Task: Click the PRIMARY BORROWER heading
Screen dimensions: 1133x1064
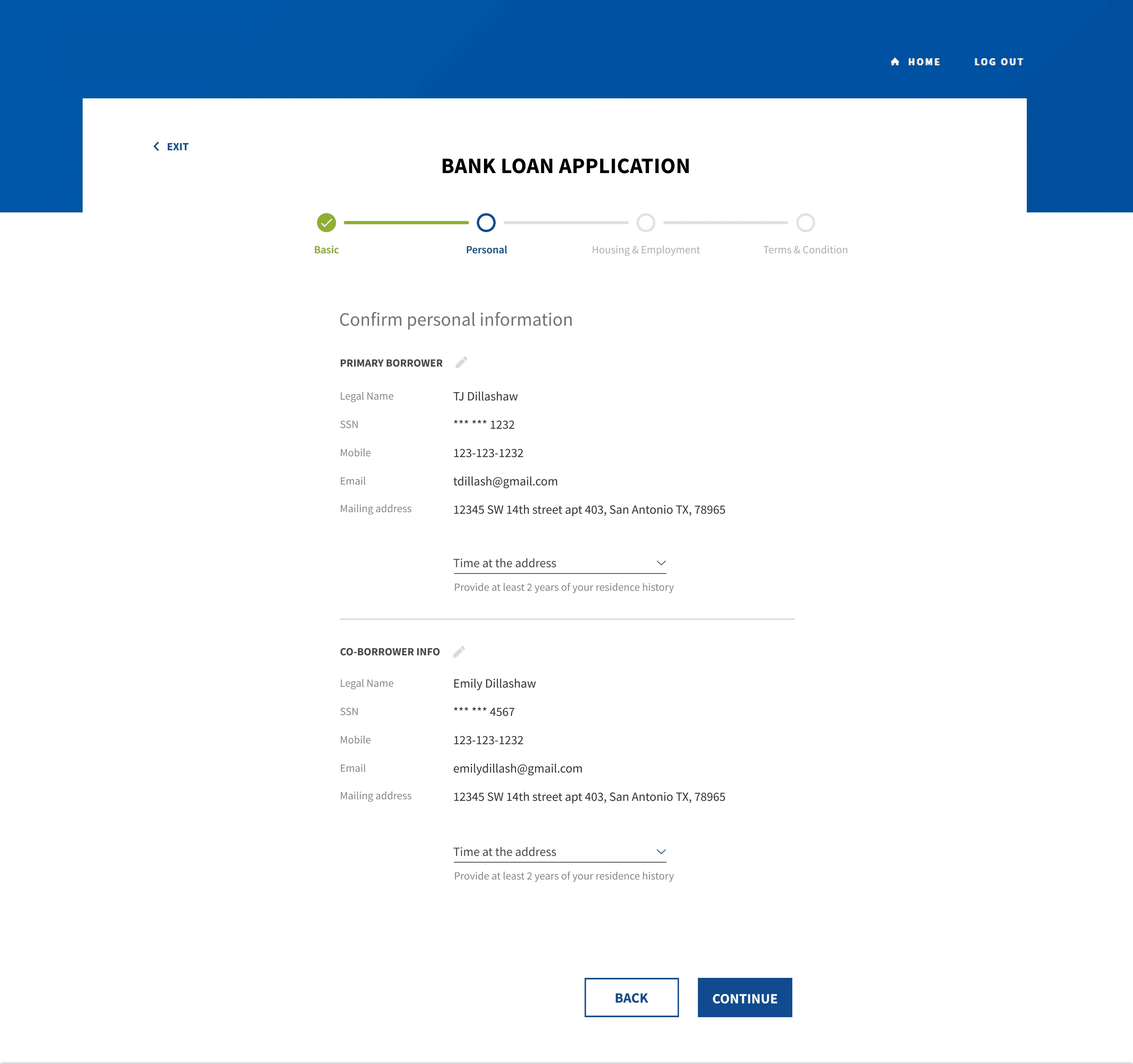Action: (391, 363)
